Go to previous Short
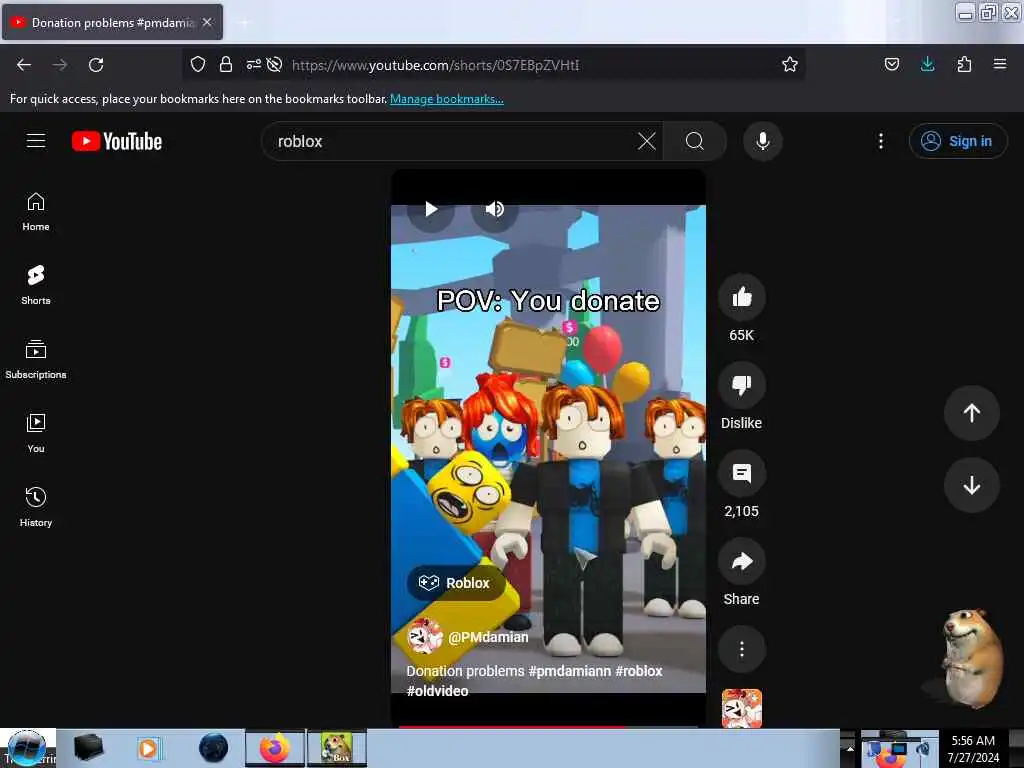Screen dimensions: 1024x768 [971, 413]
